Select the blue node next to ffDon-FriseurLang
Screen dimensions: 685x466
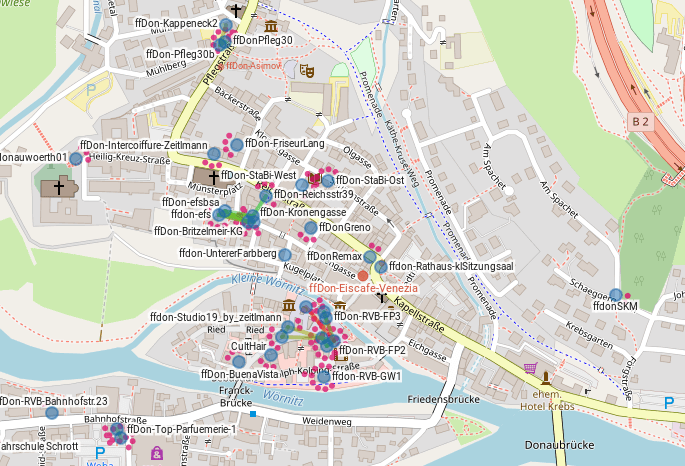236,145
